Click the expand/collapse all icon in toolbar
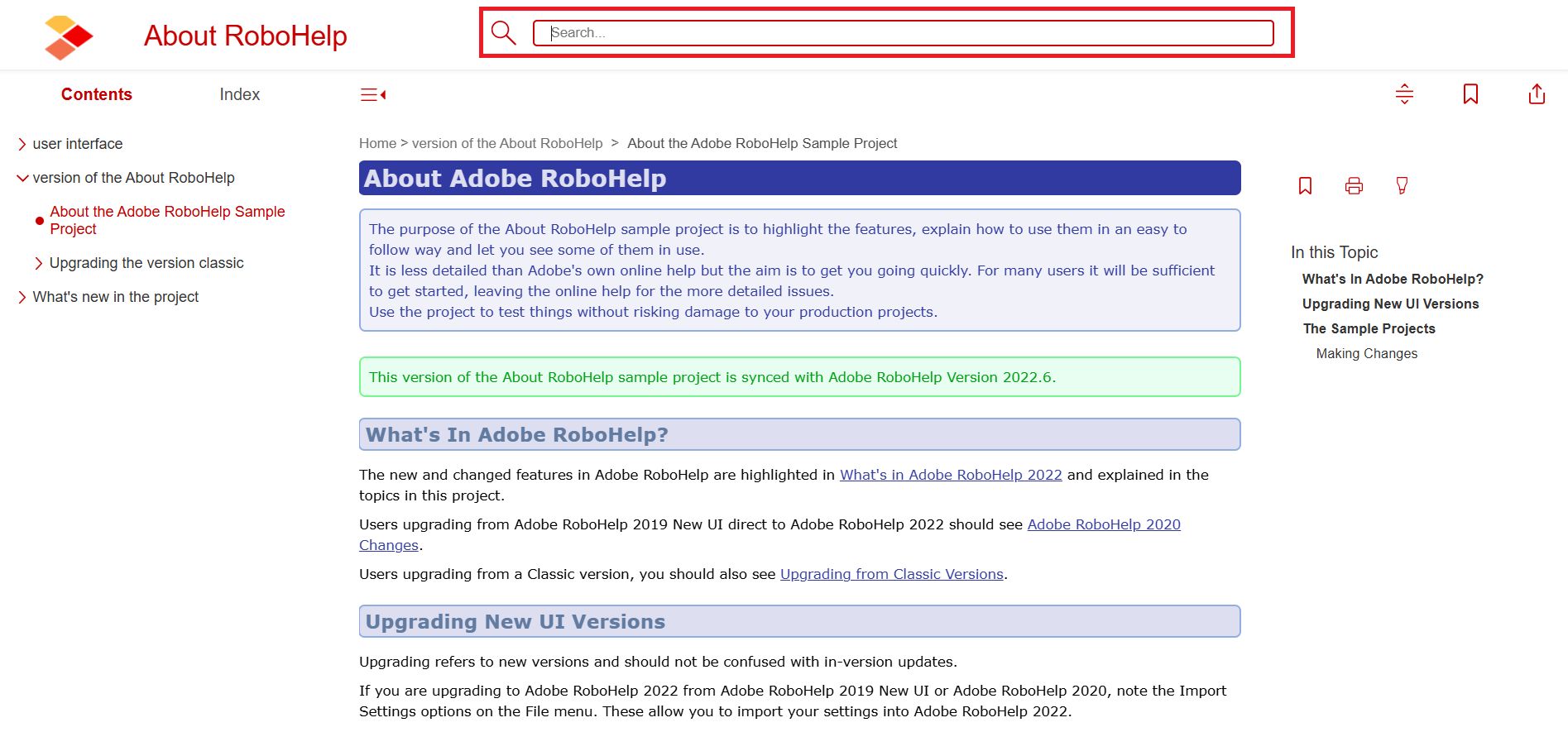Image resolution: width=1568 pixels, height=732 pixels. click(1404, 94)
